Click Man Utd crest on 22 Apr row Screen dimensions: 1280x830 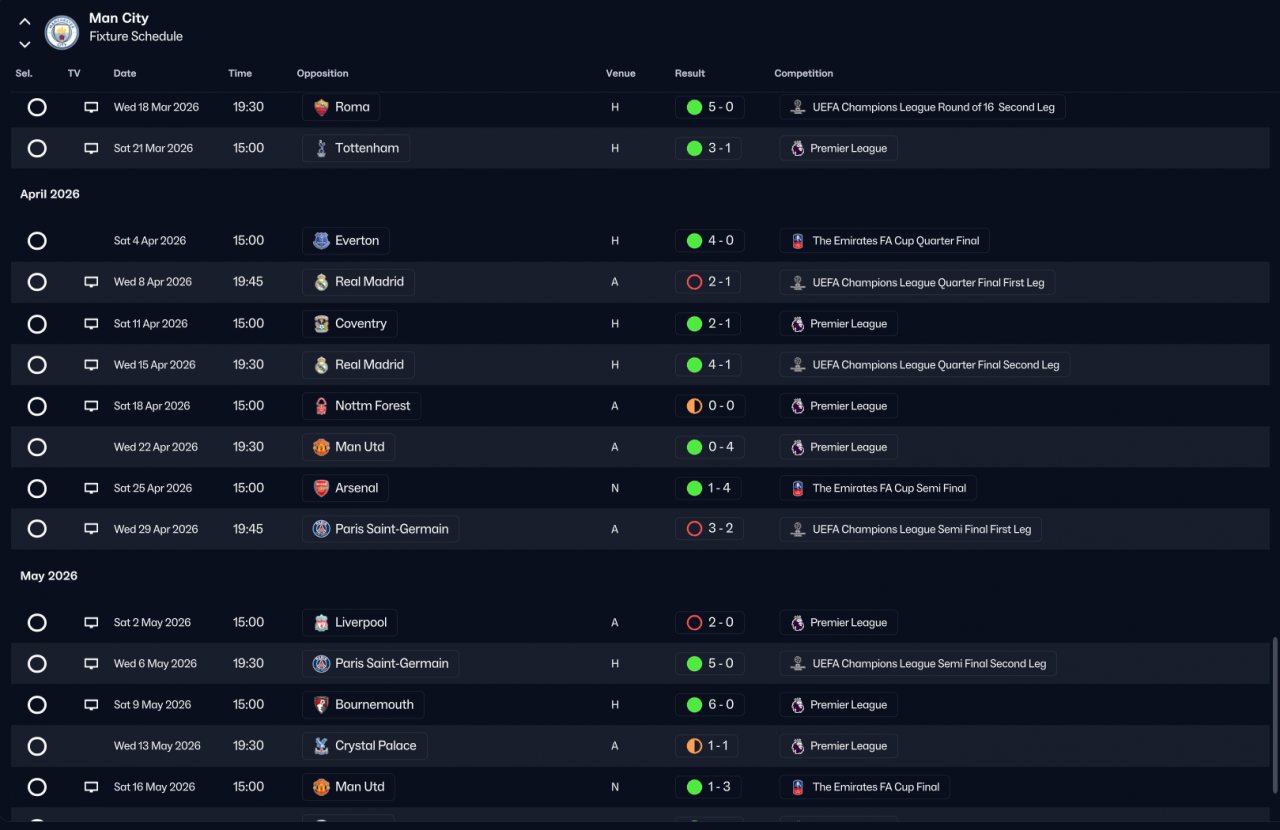tap(321, 447)
